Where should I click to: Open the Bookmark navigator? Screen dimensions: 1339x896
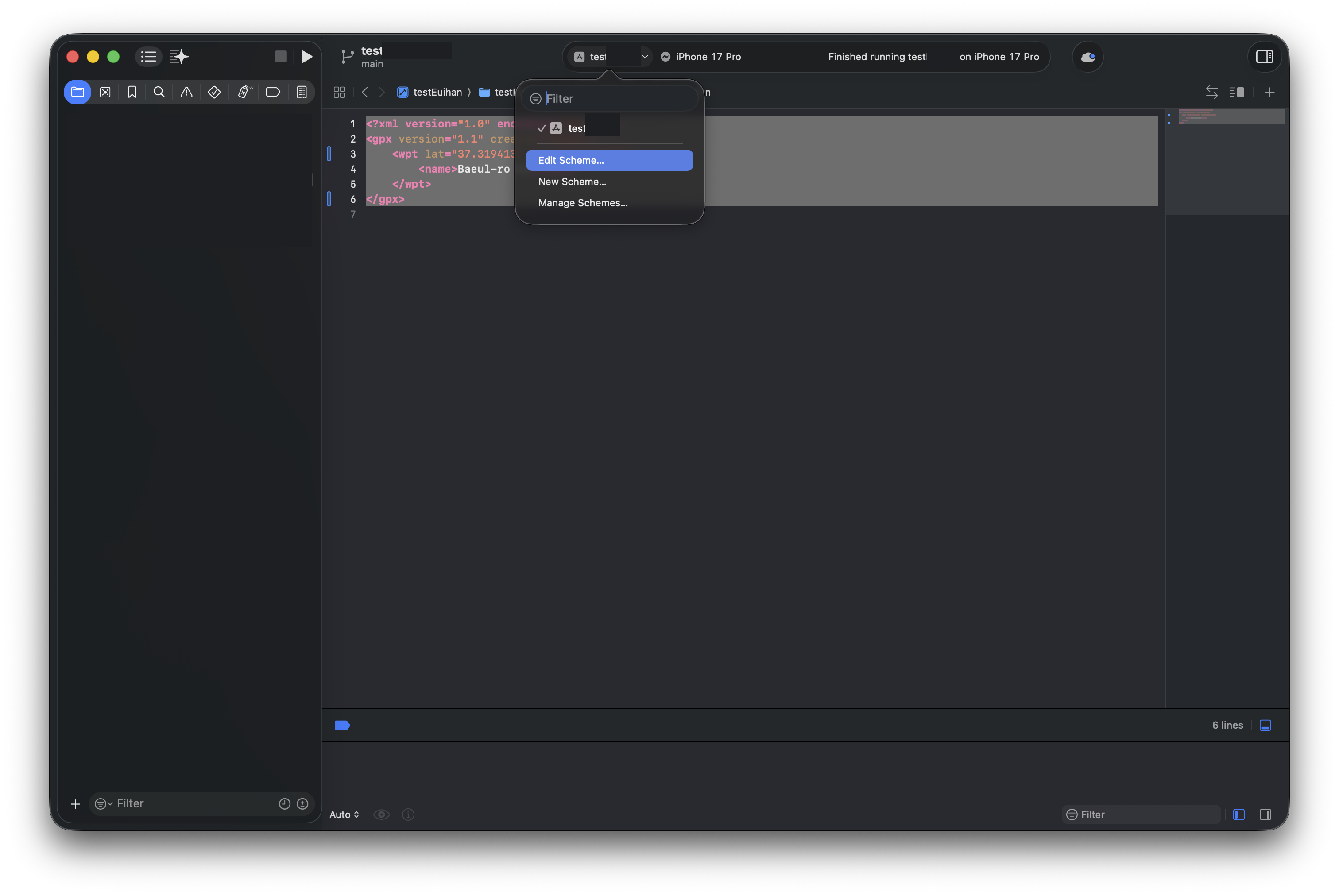[x=132, y=92]
